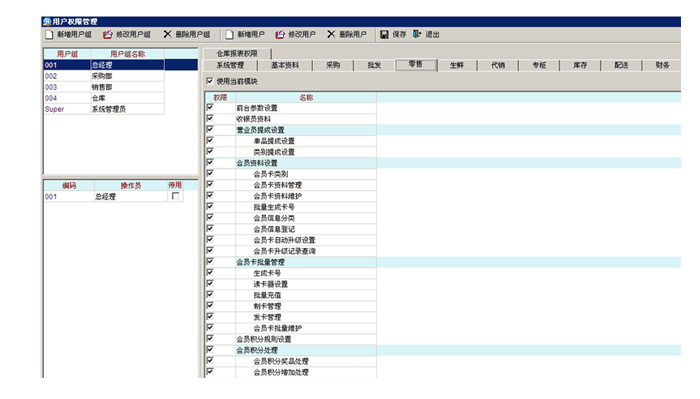Toggle the 会员卡类别 permission checkbox
Viewport: 700px width, 399px height.
[x=210, y=174]
